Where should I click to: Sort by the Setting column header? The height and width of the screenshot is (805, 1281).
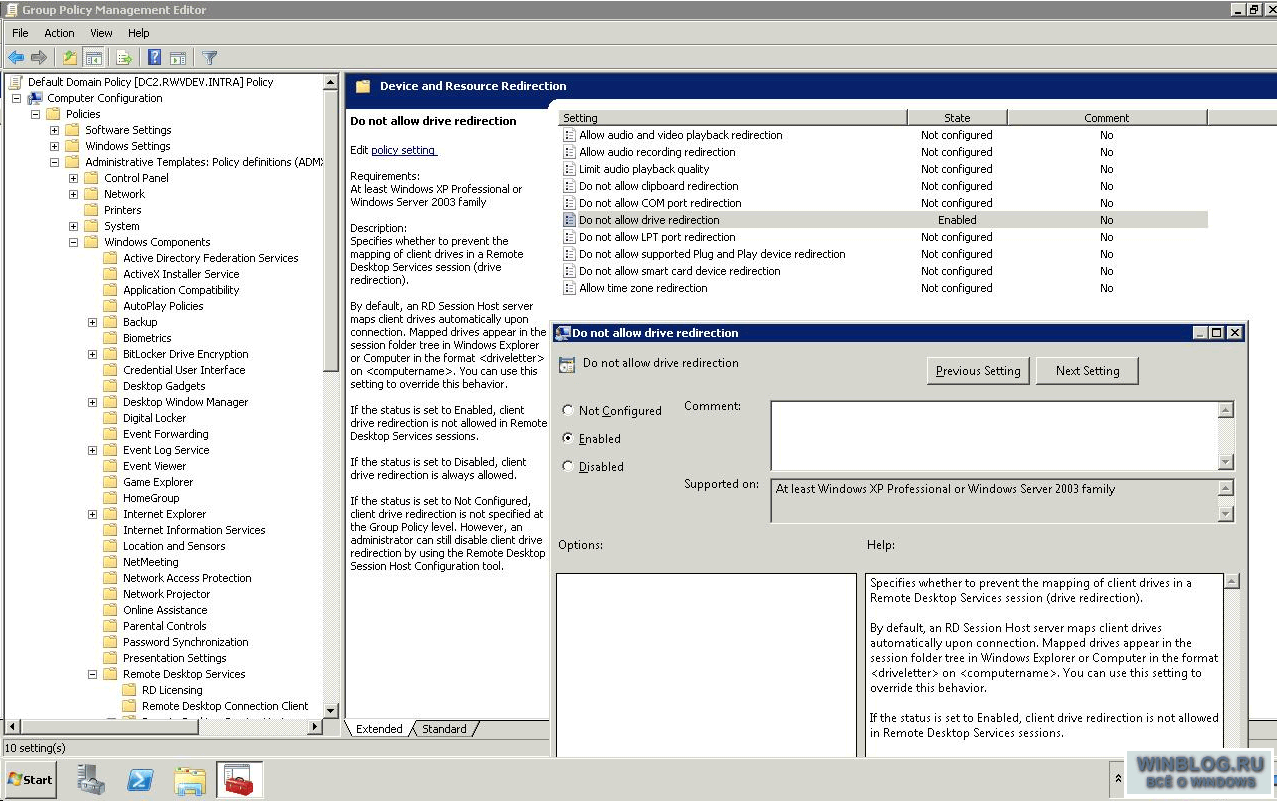click(x=732, y=118)
